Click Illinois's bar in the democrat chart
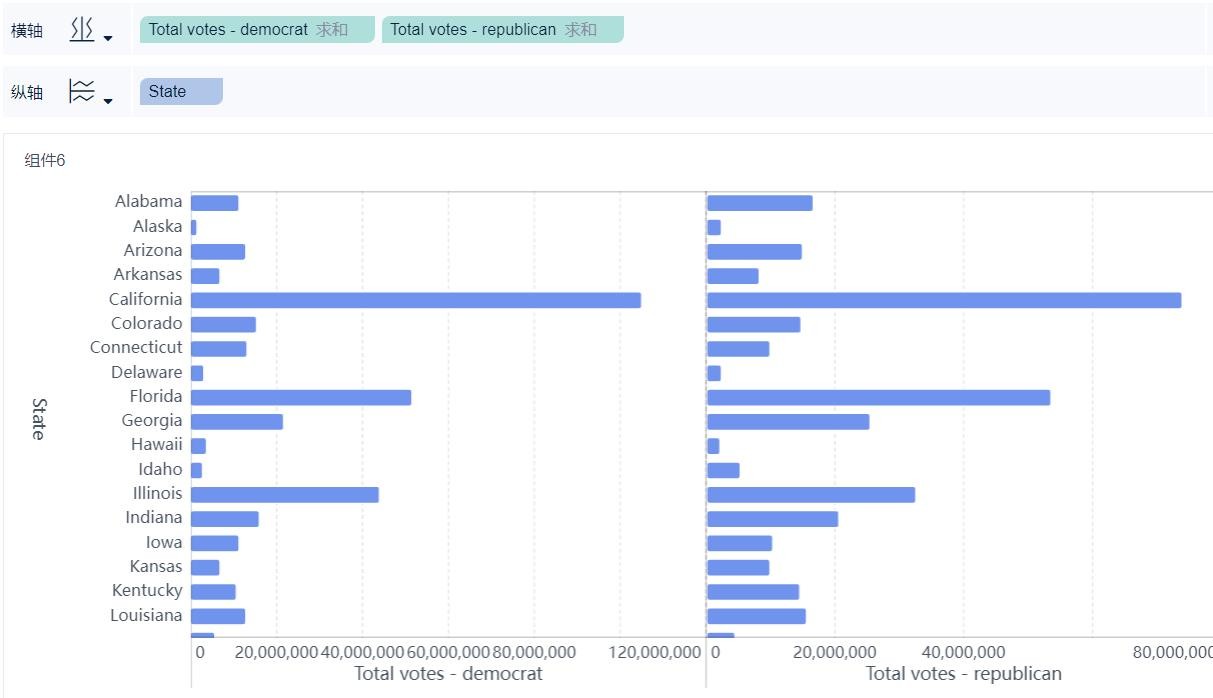The image size is (1213, 698). pos(284,494)
